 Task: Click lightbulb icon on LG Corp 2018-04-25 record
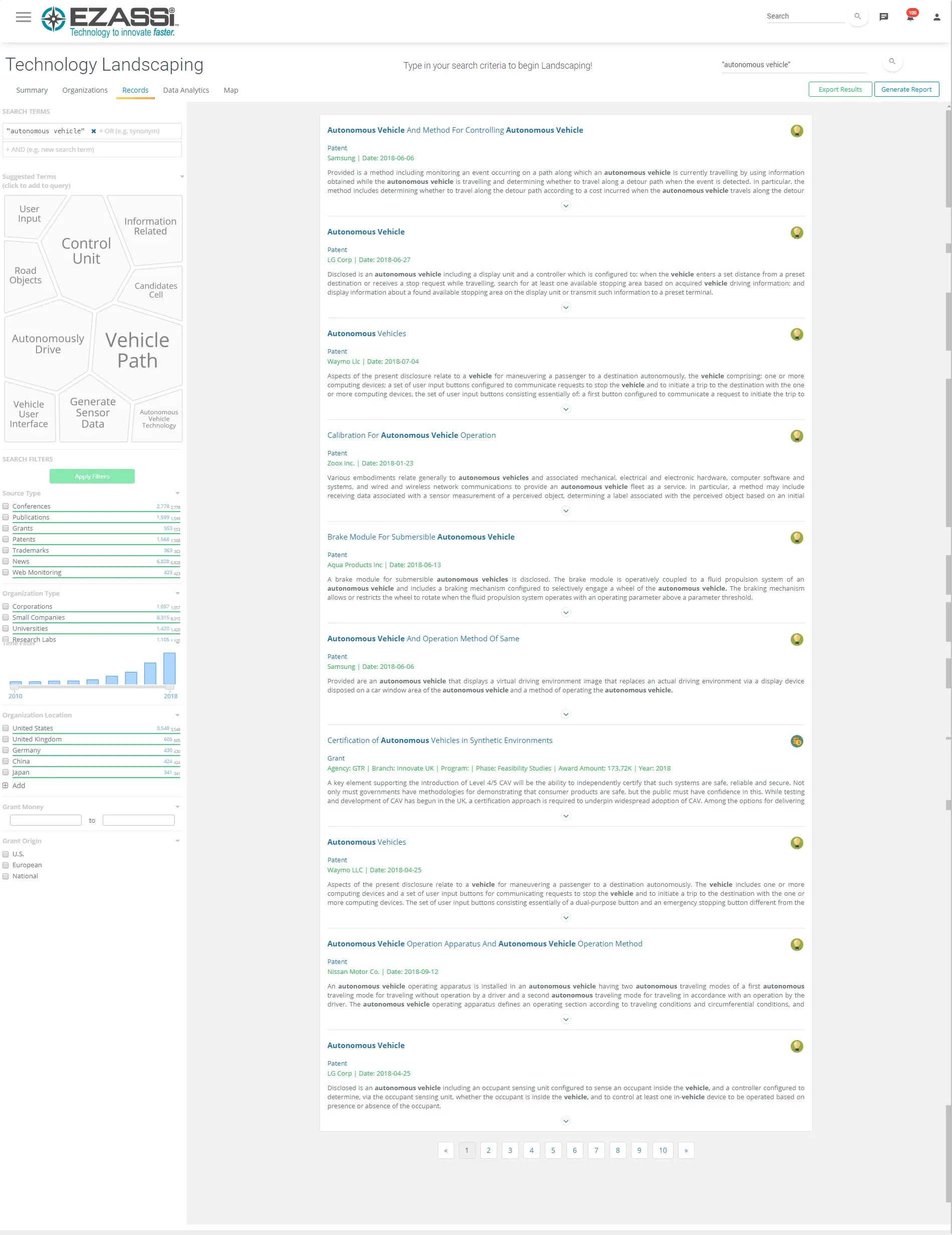click(x=797, y=1047)
